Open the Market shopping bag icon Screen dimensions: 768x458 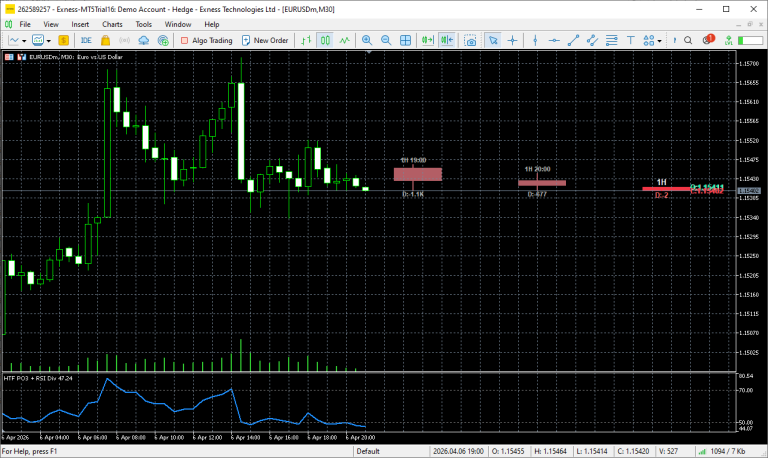point(105,40)
